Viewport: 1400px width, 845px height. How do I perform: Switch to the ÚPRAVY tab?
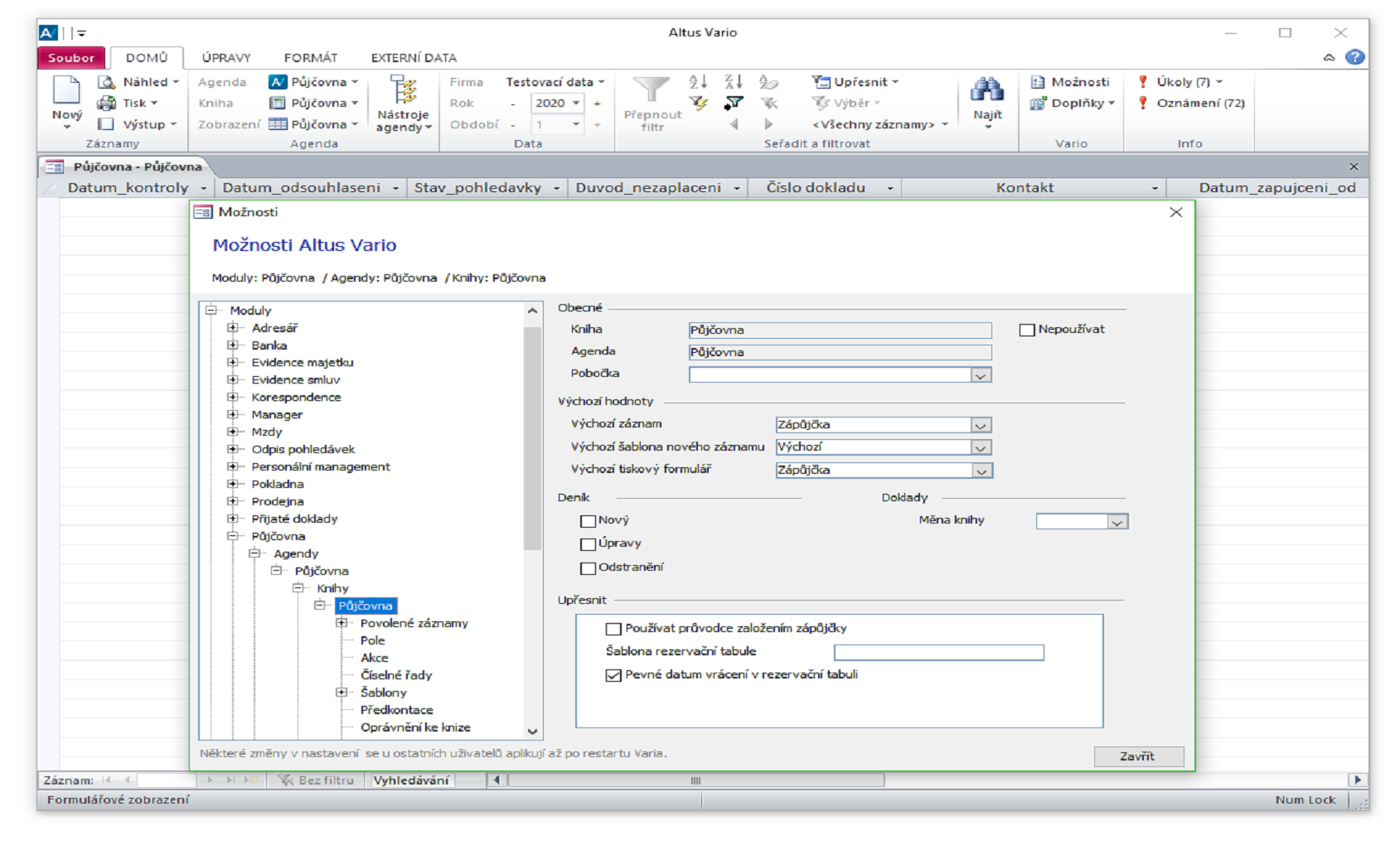[x=226, y=58]
